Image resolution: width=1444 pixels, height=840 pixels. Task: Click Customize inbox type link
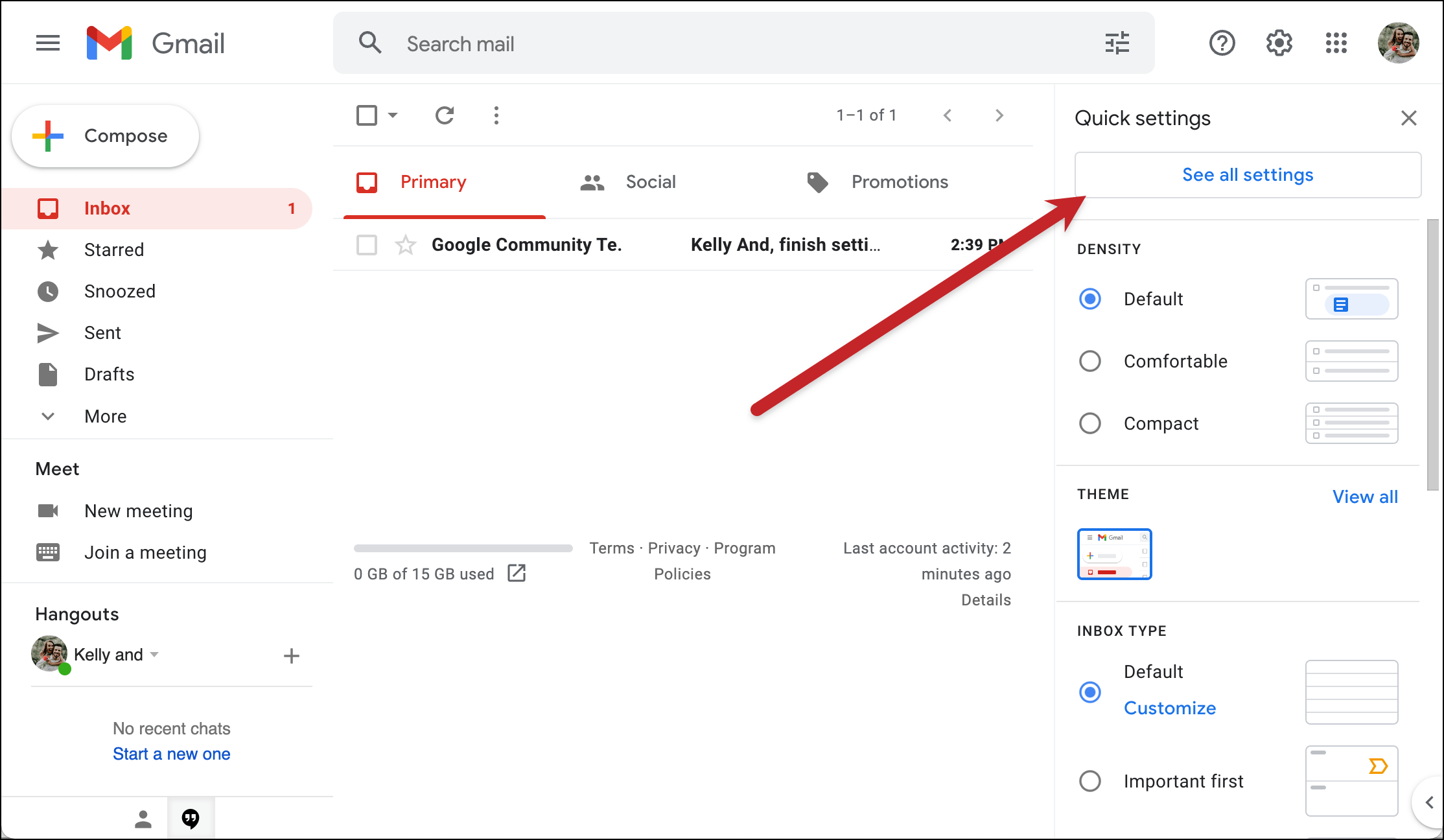1170,708
